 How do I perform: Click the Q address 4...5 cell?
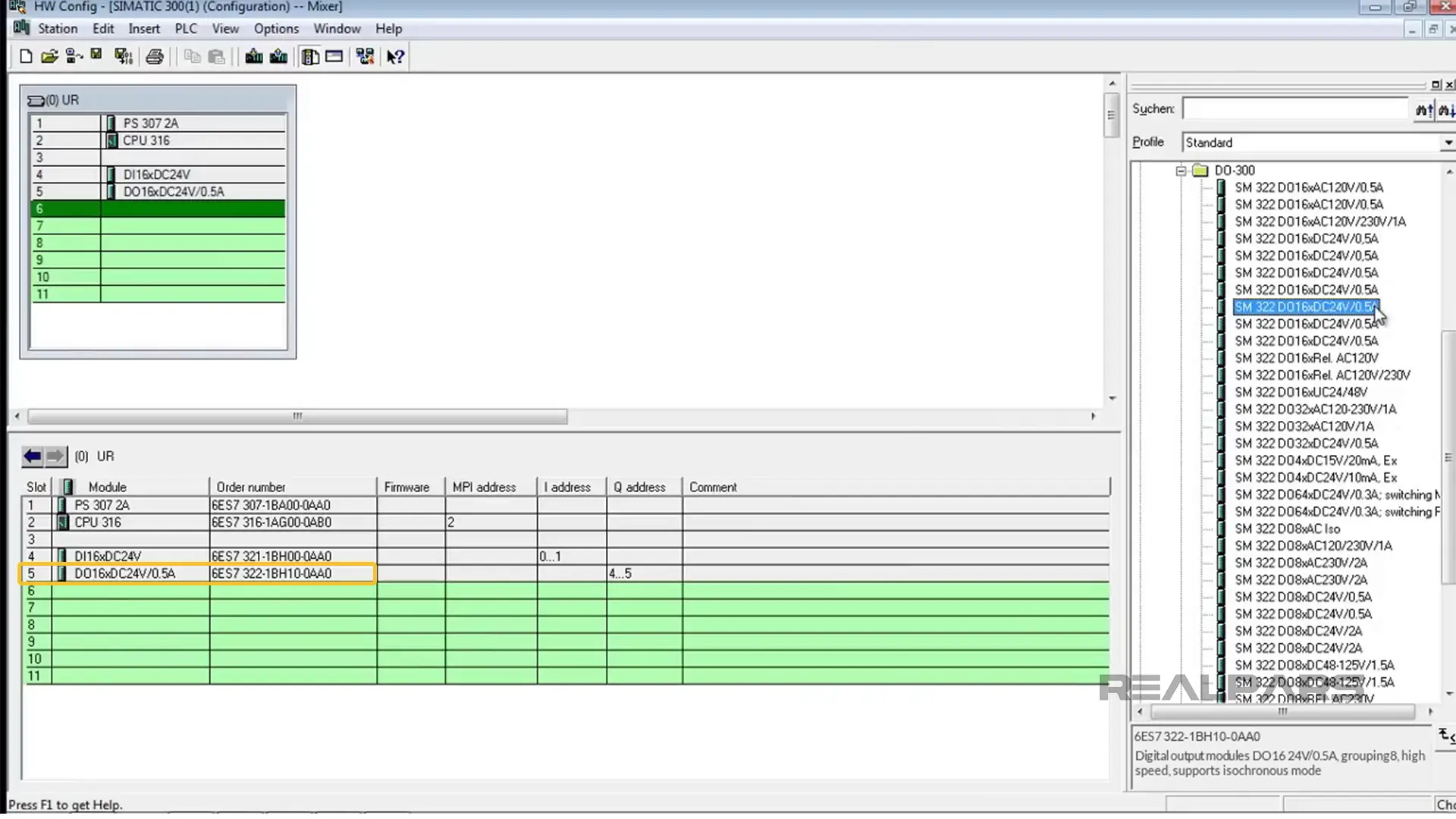644,573
